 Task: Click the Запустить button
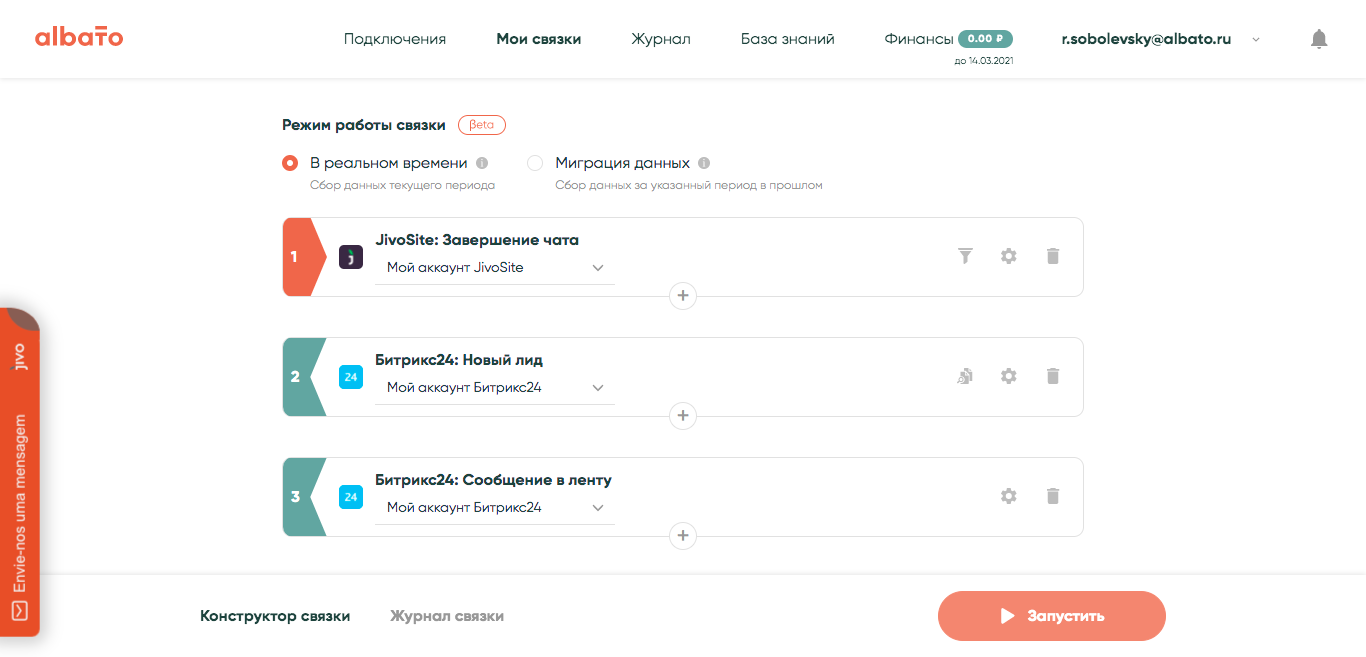[x=1052, y=616]
